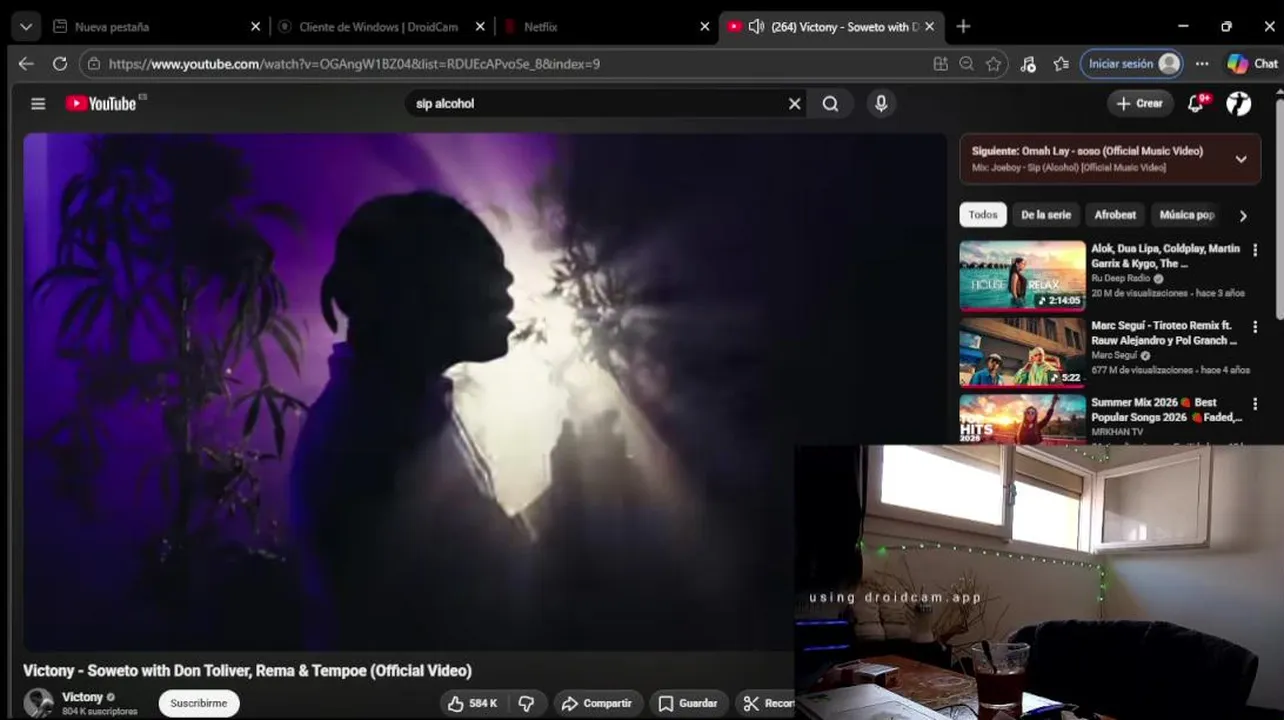This screenshot has width=1284, height=720.
Task: Close the Nueva pestaña tab
Action: click(x=255, y=27)
